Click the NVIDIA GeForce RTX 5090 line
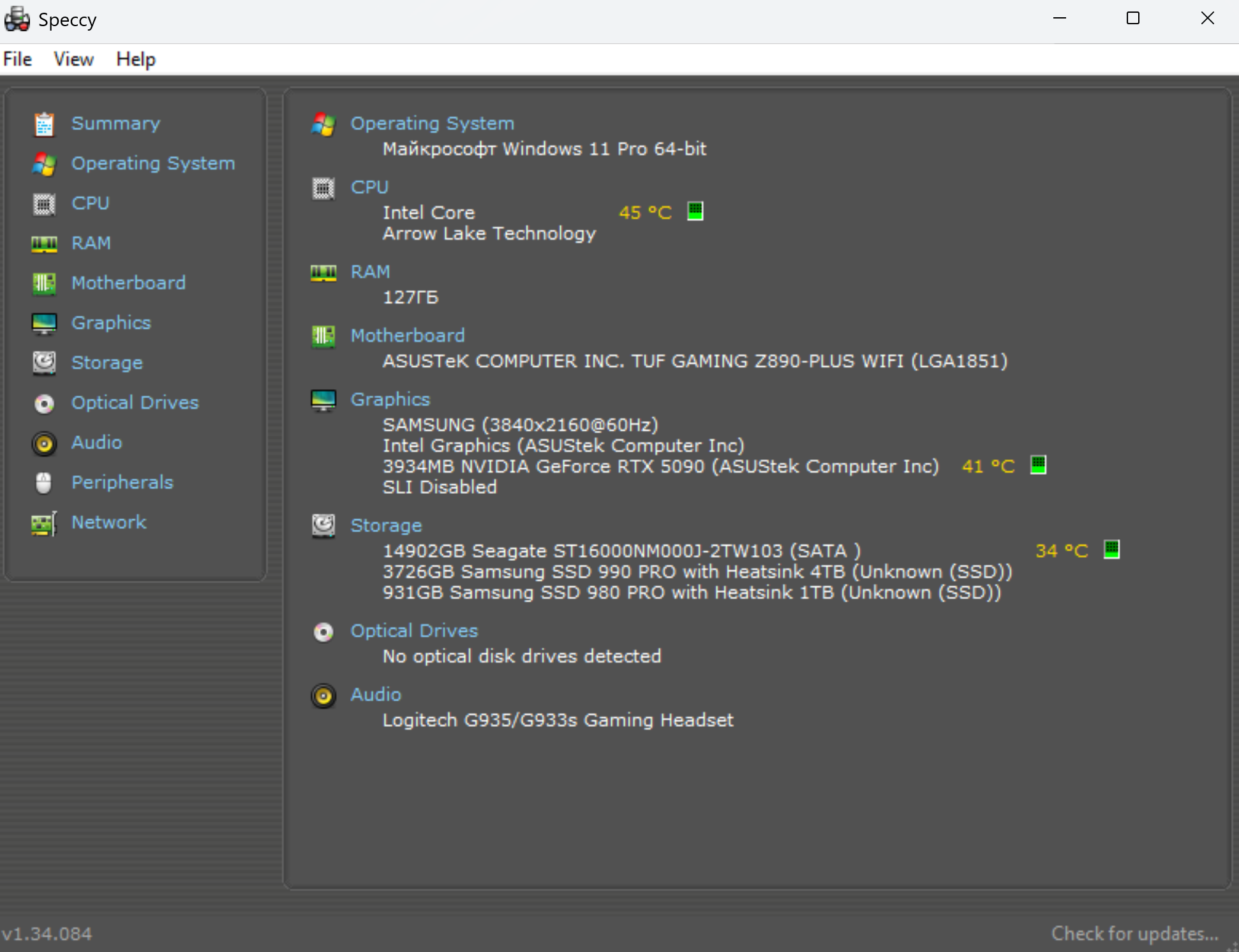Image resolution: width=1239 pixels, height=952 pixels. 661,467
